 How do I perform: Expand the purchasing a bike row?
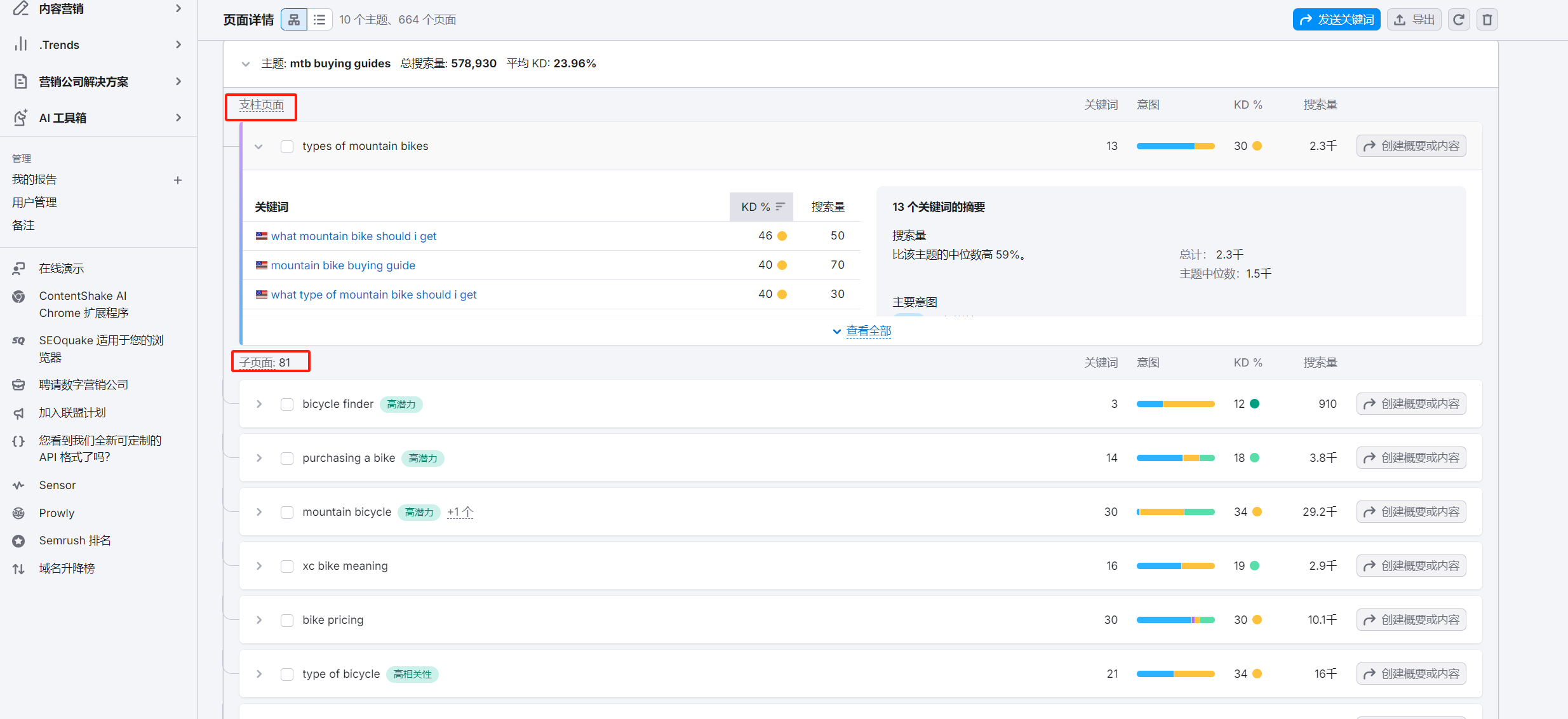259,459
